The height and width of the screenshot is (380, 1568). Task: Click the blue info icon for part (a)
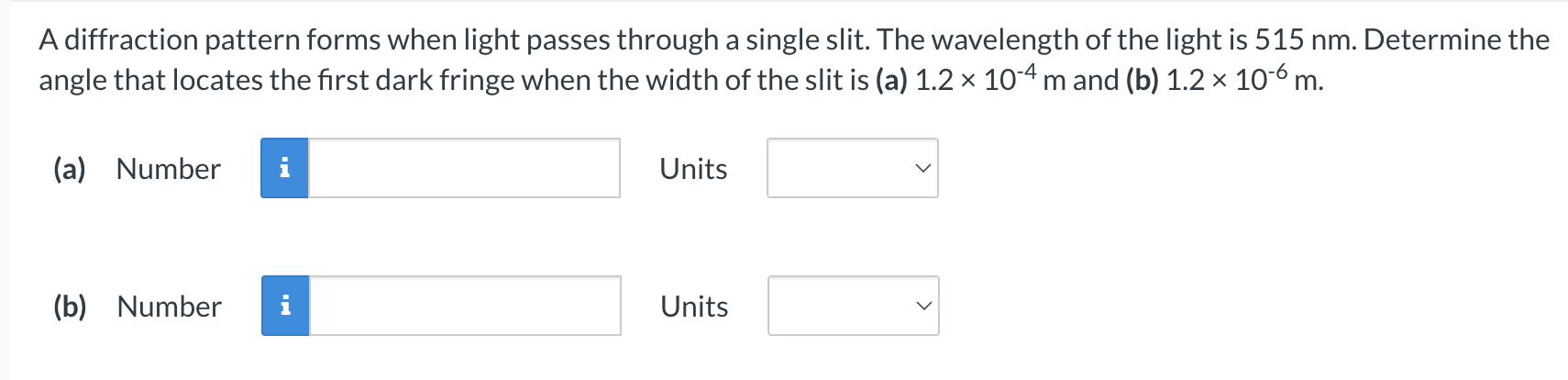tap(284, 168)
